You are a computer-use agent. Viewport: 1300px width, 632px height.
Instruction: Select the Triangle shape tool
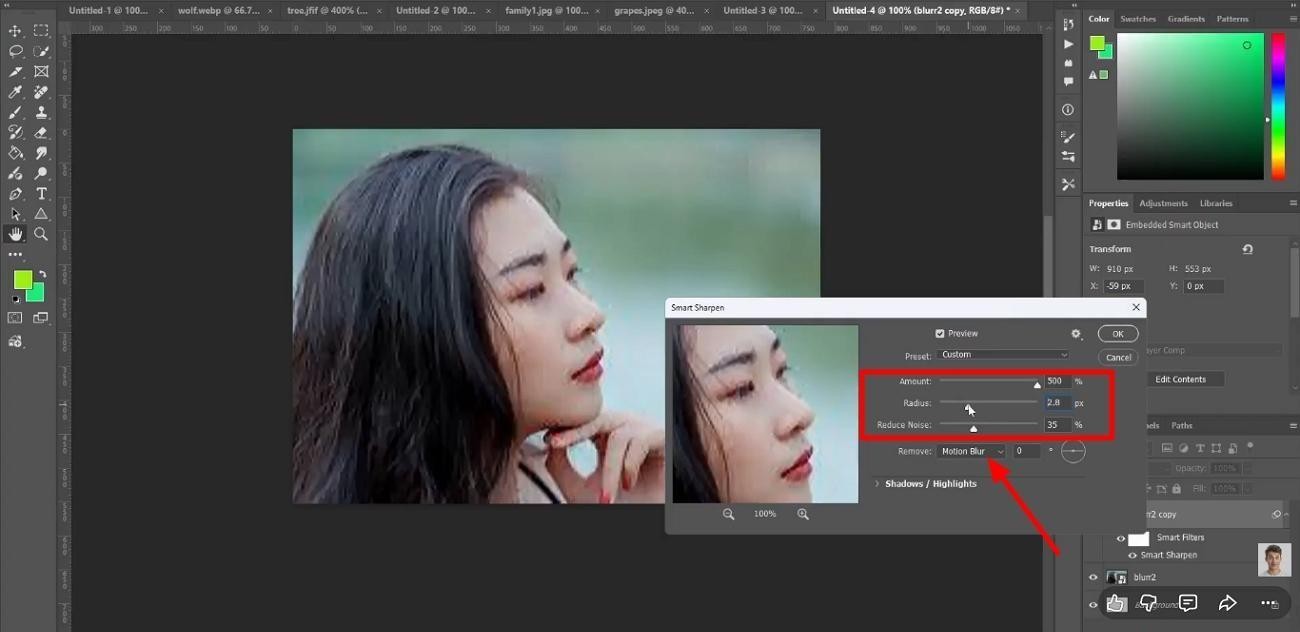tap(41, 214)
